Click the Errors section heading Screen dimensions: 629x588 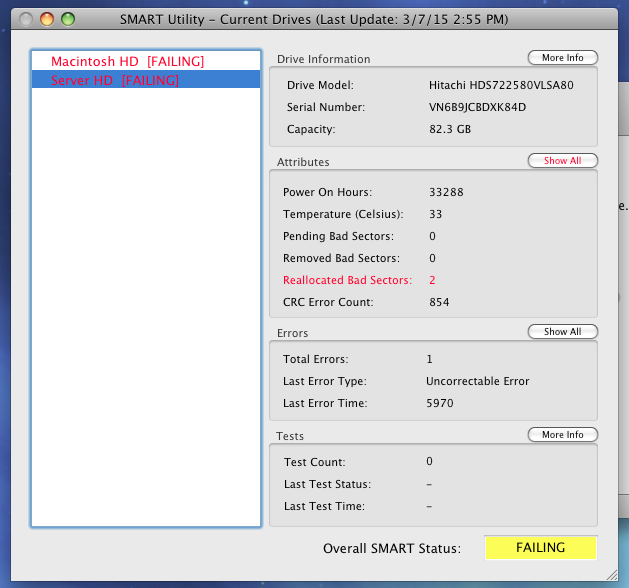click(x=292, y=333)
